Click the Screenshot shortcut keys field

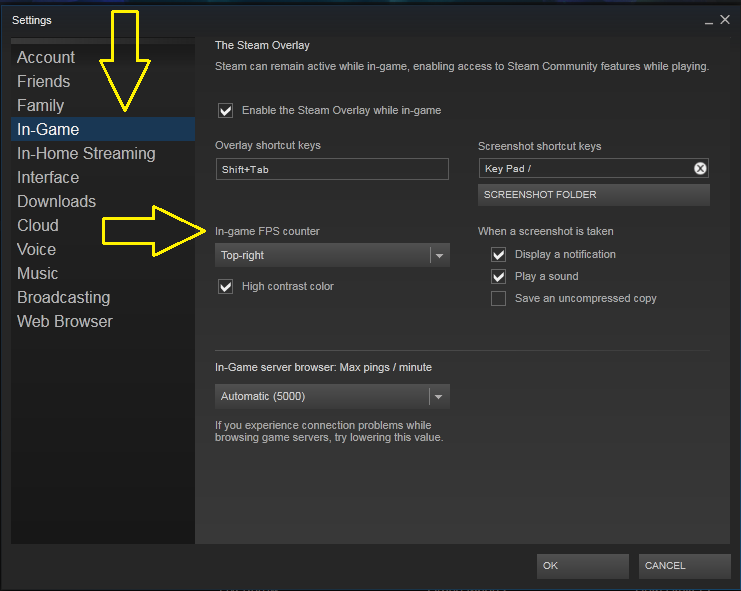pos(583,169)
